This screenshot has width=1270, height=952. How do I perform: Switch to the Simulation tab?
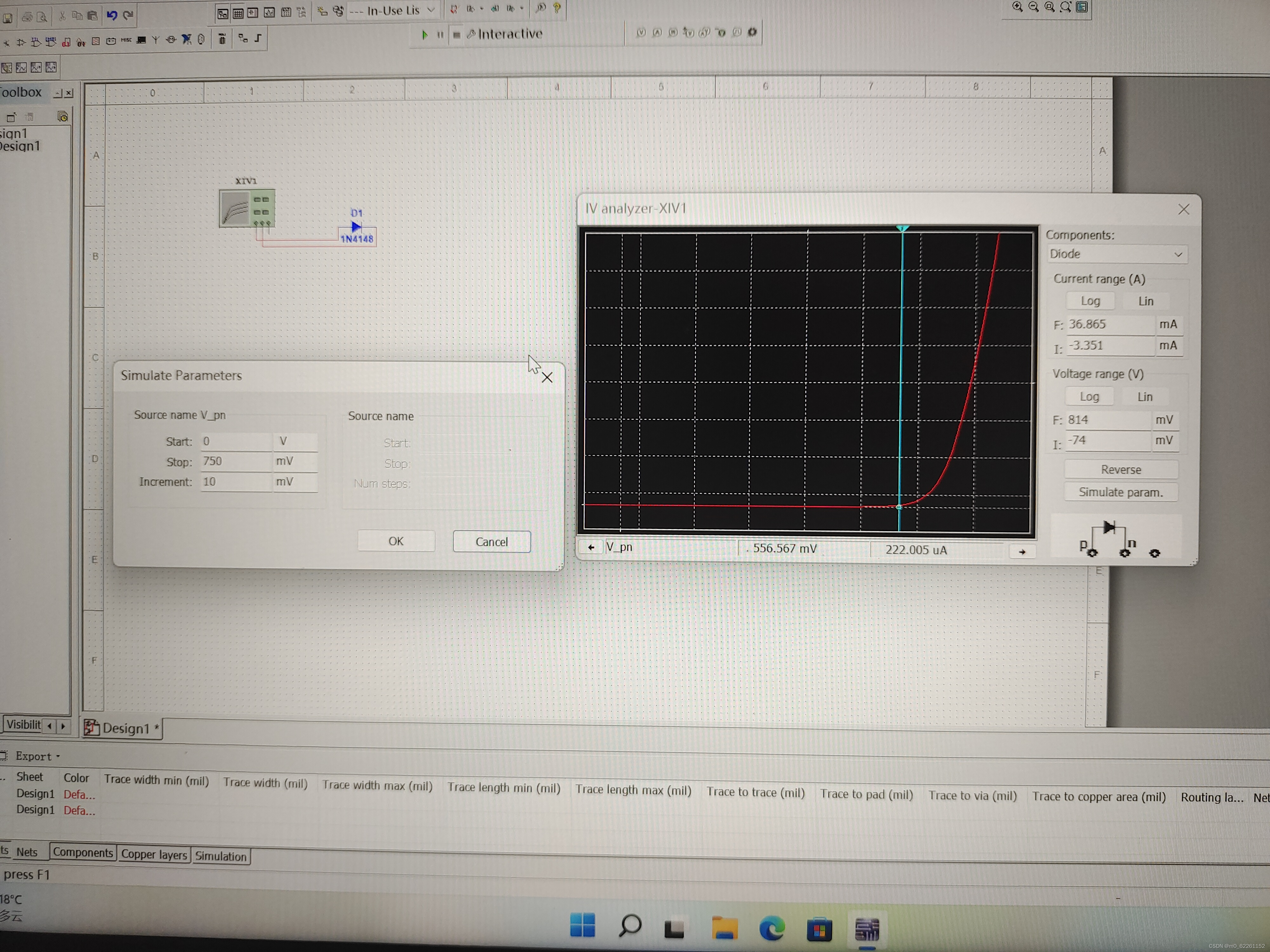click(x=220, y=856)
